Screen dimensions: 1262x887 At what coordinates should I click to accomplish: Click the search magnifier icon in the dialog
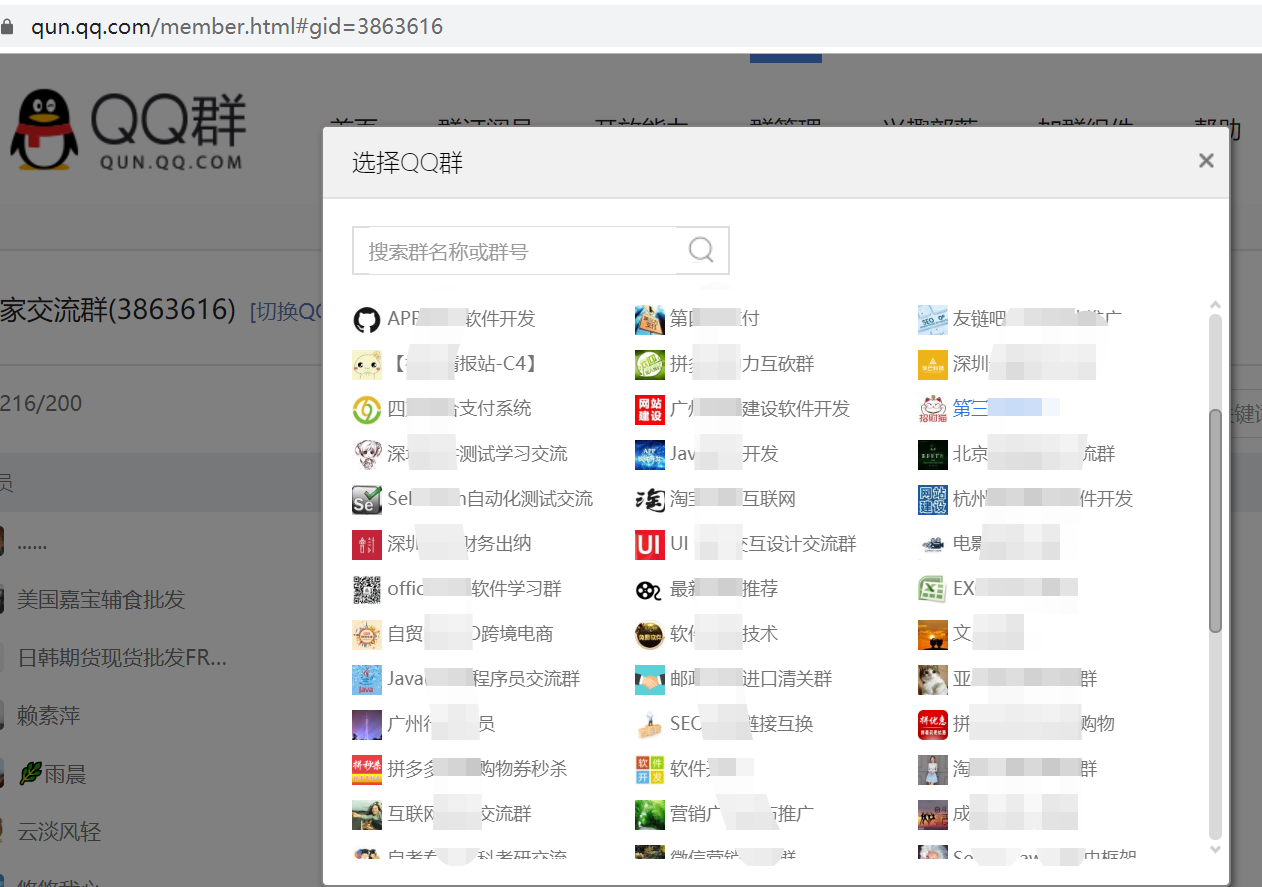click(700, 250)
